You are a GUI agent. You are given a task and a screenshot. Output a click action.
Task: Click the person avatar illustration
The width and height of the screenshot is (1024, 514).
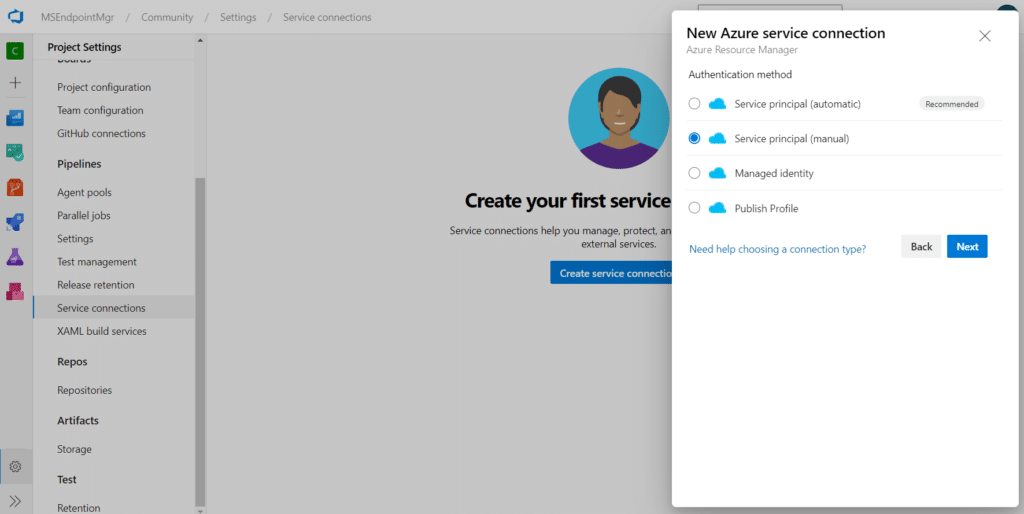pos(618,118)
